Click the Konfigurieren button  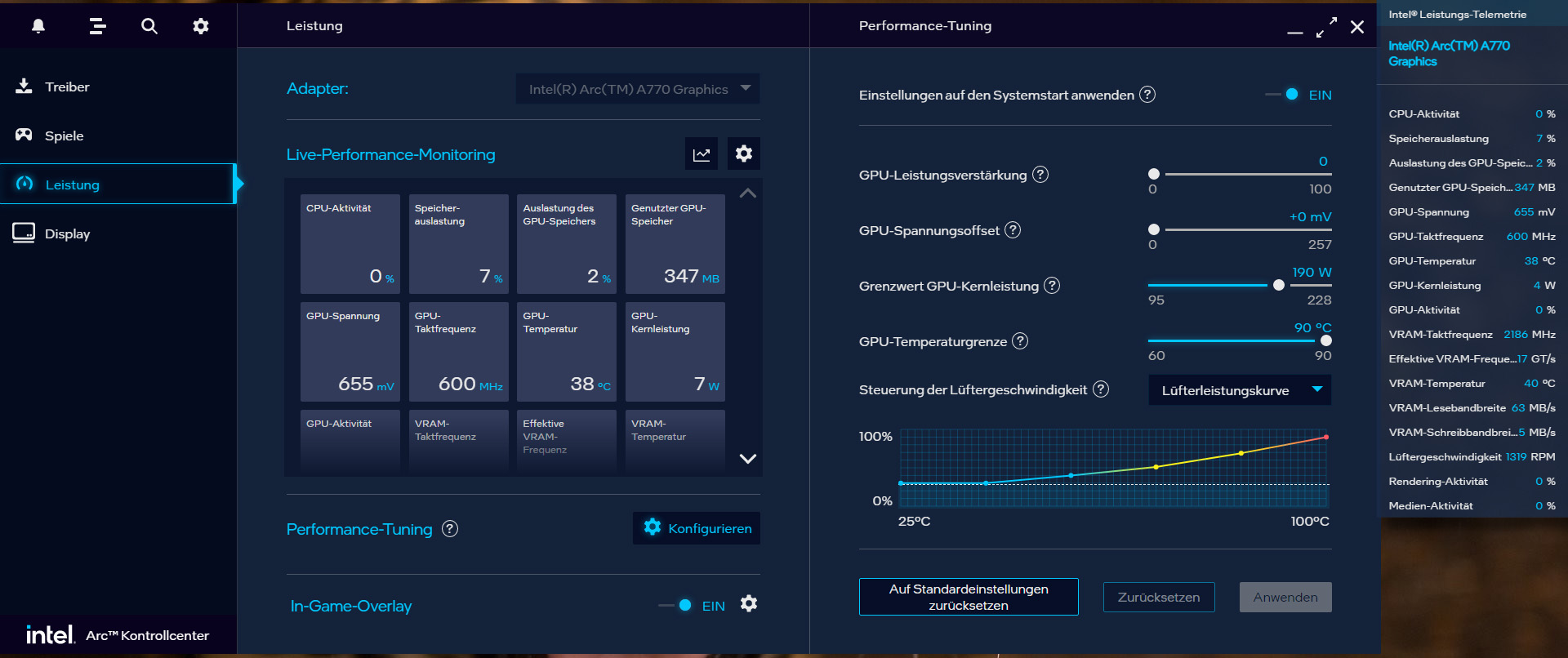coord(697,528)
